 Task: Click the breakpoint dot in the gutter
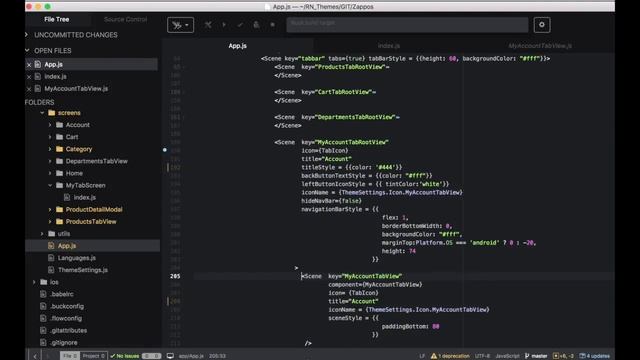(x=165, y=150)
